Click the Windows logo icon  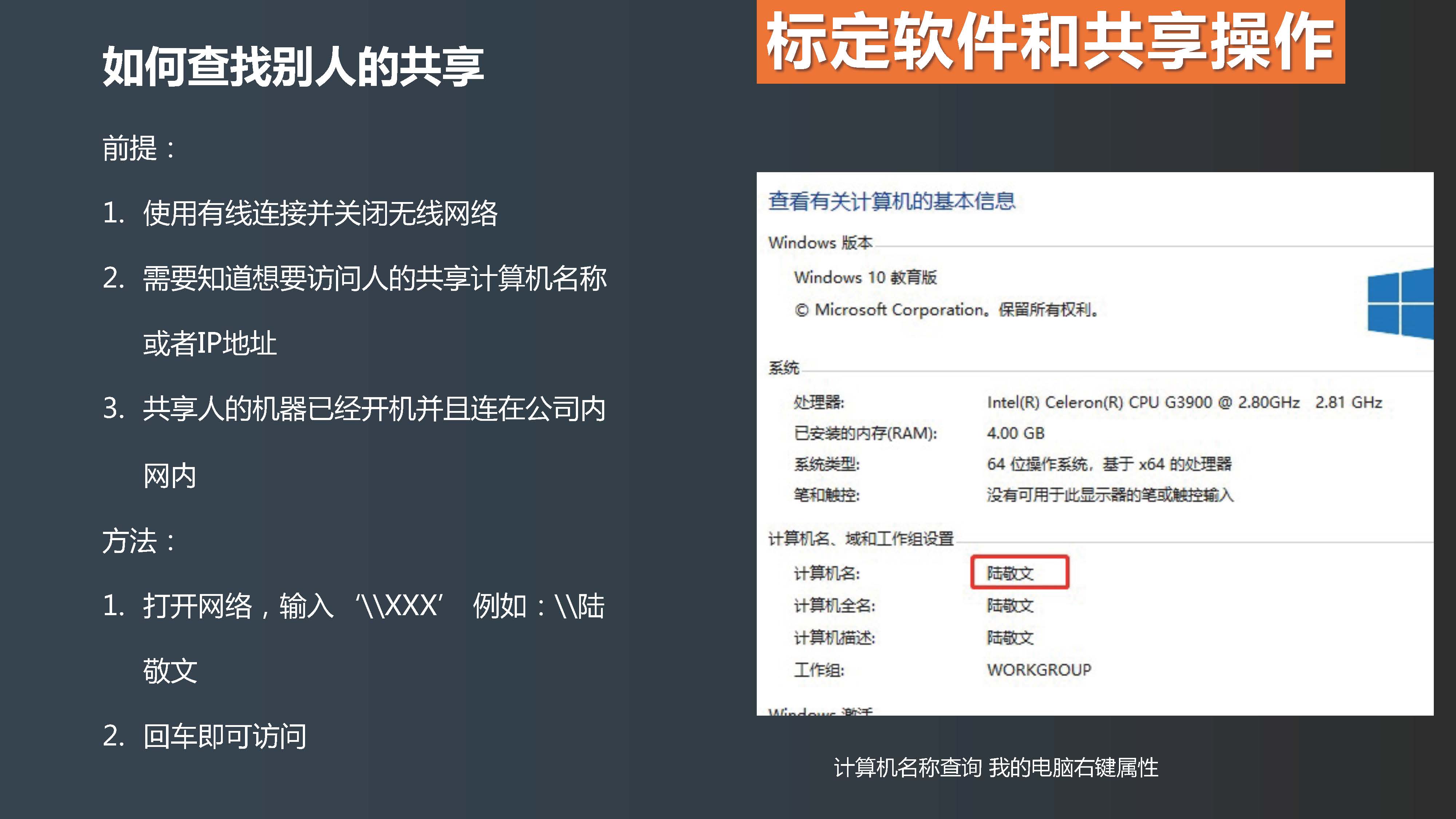pyautogui.click(x=1400, y=304)
